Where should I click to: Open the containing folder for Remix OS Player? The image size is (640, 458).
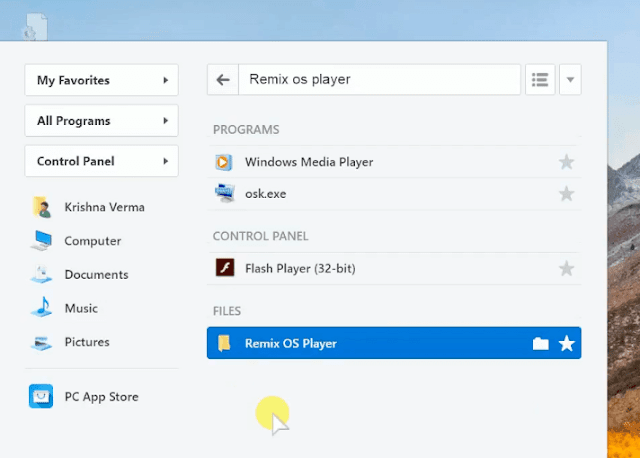(x=540, y=344)
